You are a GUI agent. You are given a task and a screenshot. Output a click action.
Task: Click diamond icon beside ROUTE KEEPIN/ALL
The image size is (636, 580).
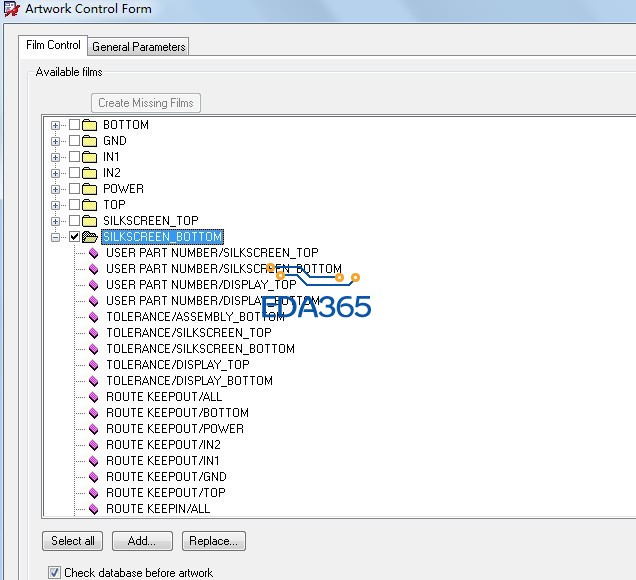tap(95, 509)
